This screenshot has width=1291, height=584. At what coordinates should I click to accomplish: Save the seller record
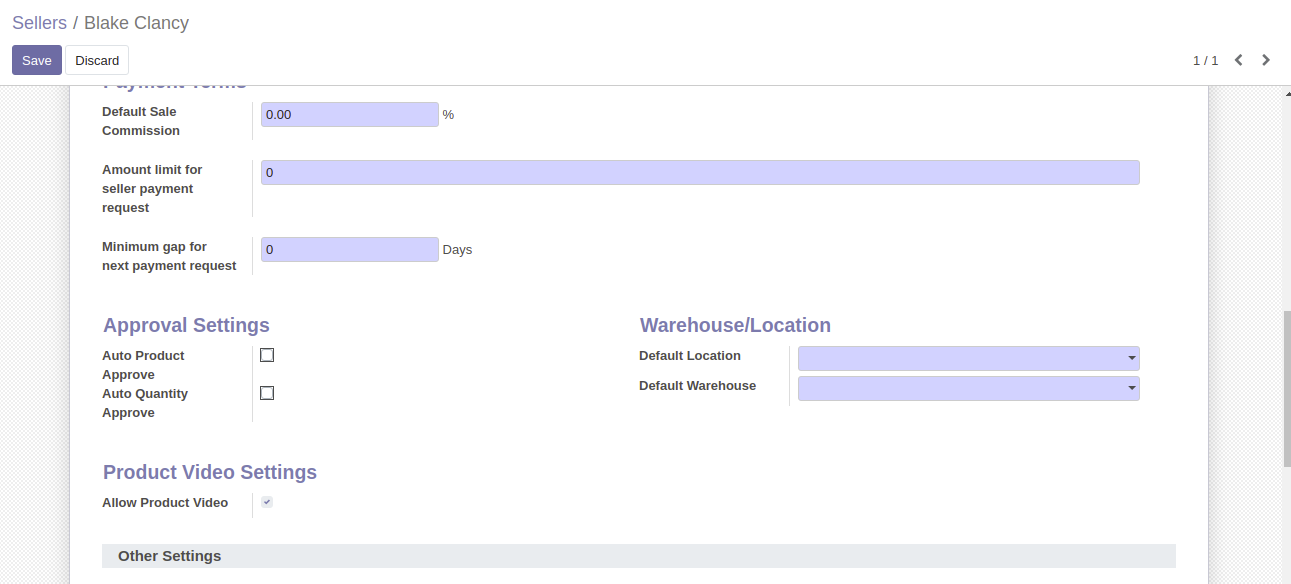tap(37, 60)
